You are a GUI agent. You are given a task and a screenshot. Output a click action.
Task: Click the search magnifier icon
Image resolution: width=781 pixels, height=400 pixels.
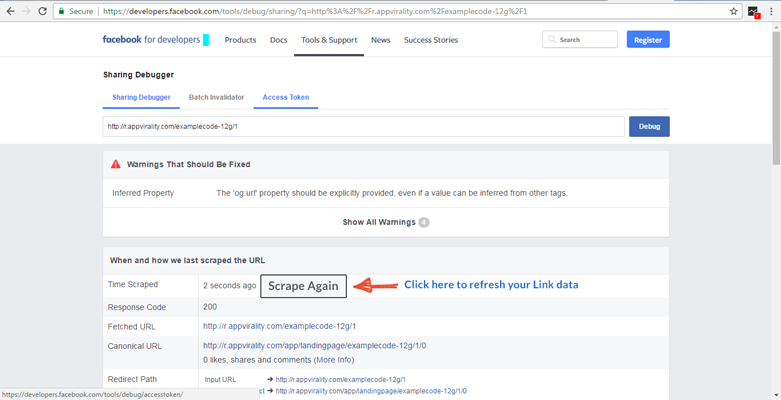552,39
